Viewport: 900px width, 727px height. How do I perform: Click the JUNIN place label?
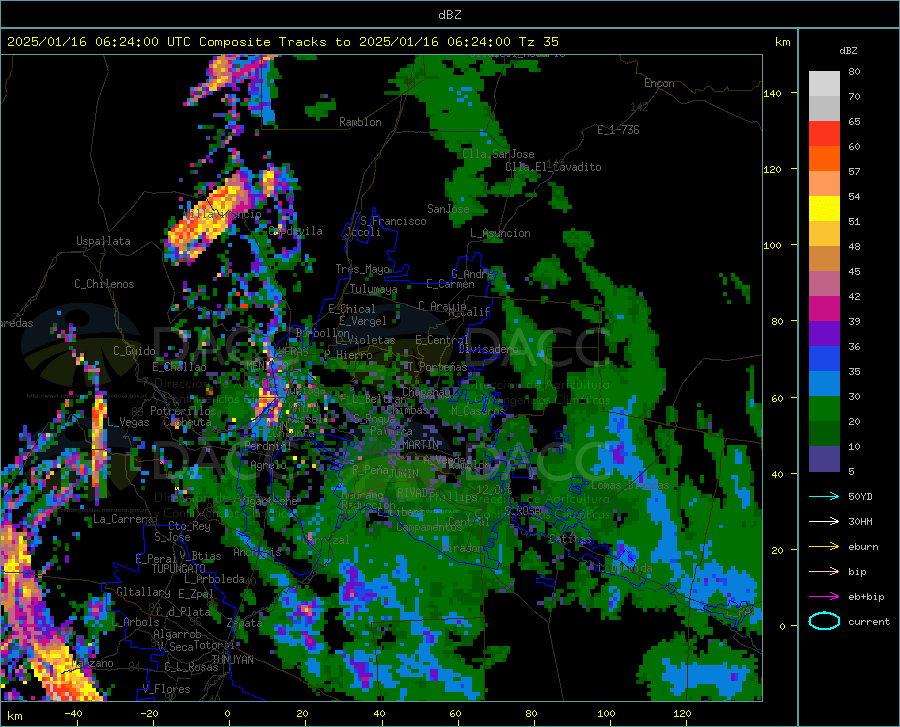[404, 474]
